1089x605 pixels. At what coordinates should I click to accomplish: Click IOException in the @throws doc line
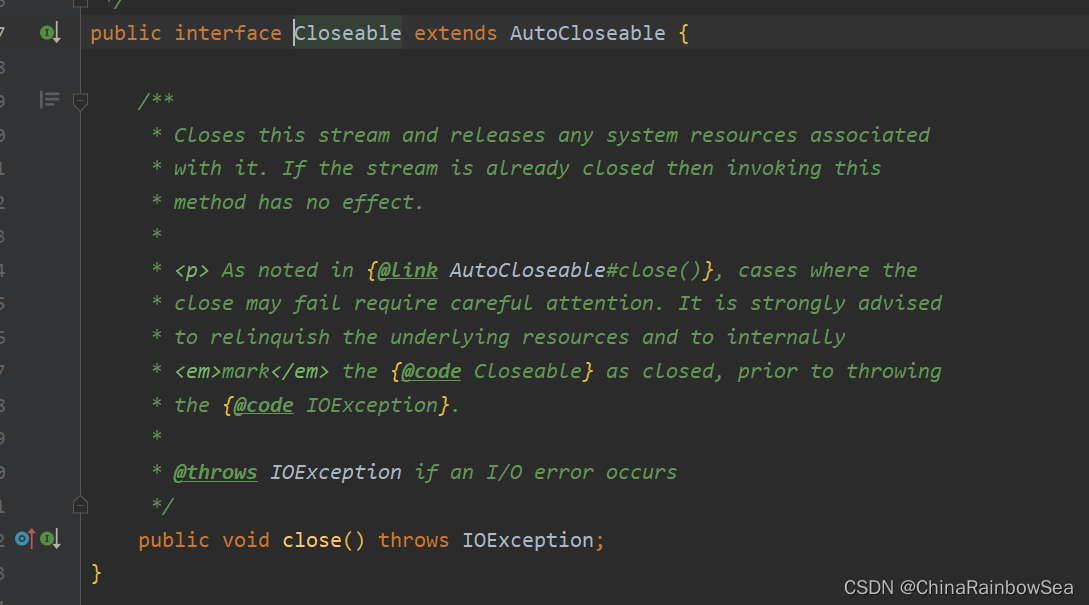pos(335,472)
